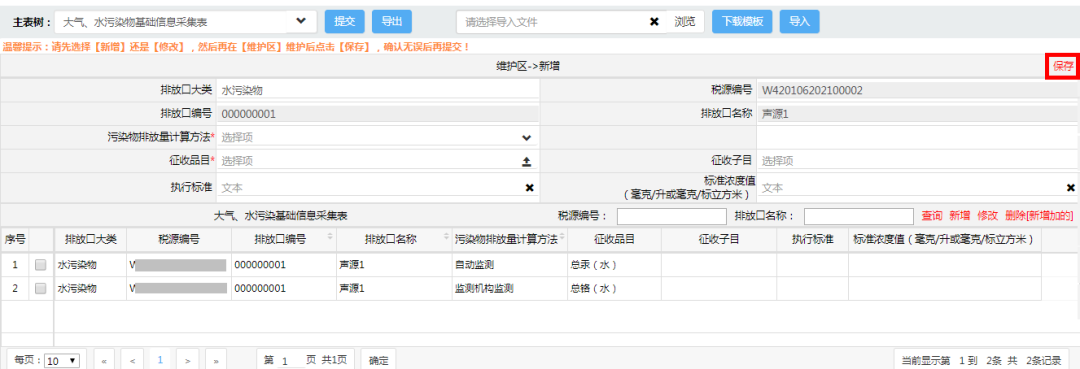The height and width of the screenshot is (369, 1080).
Task: Go to last page arrow
Action: point(216,360)
